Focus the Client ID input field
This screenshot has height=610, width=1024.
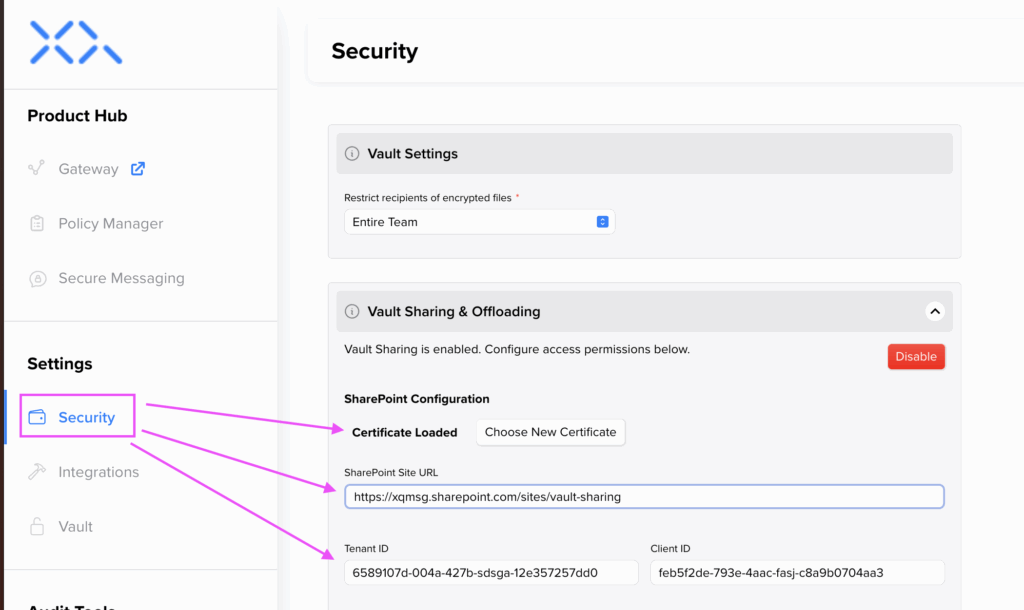[796, 573]
